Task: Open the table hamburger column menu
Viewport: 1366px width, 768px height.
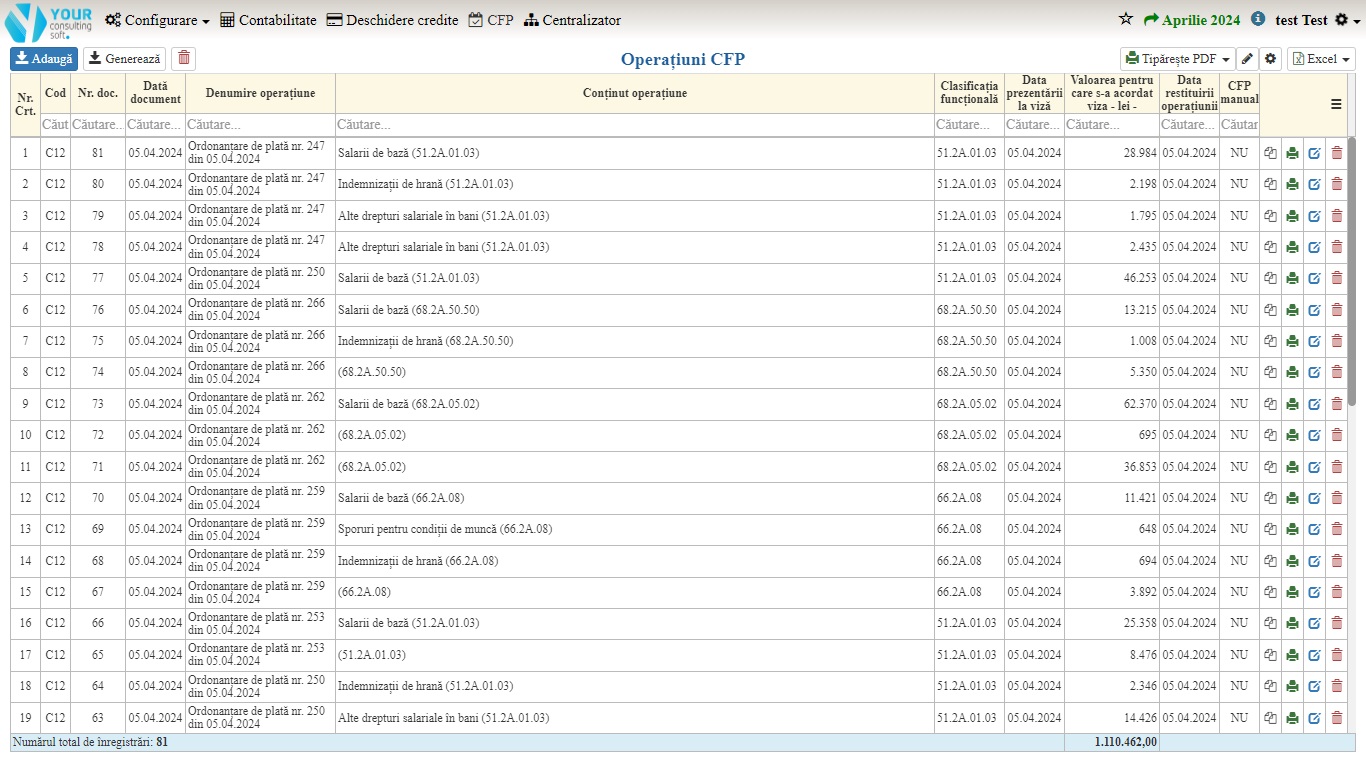Action: click(x=1335, y=103)
